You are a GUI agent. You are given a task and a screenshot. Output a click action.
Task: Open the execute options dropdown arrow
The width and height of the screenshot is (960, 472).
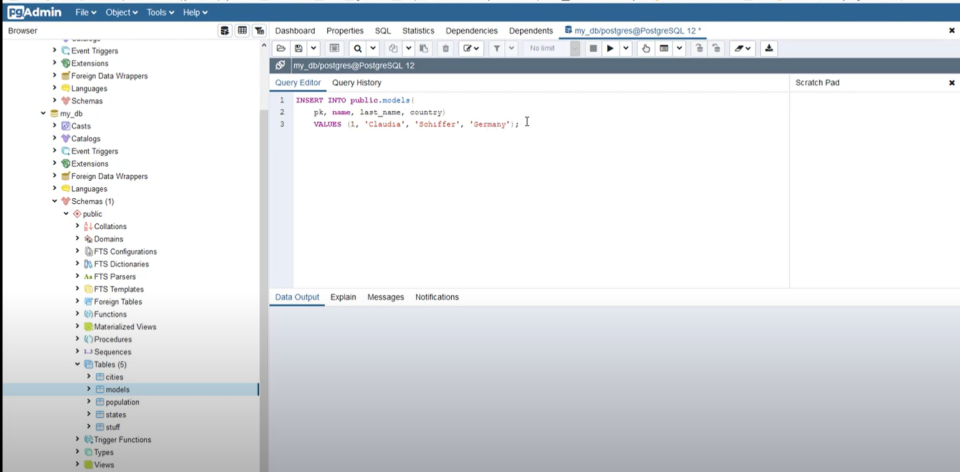[626, 48]
